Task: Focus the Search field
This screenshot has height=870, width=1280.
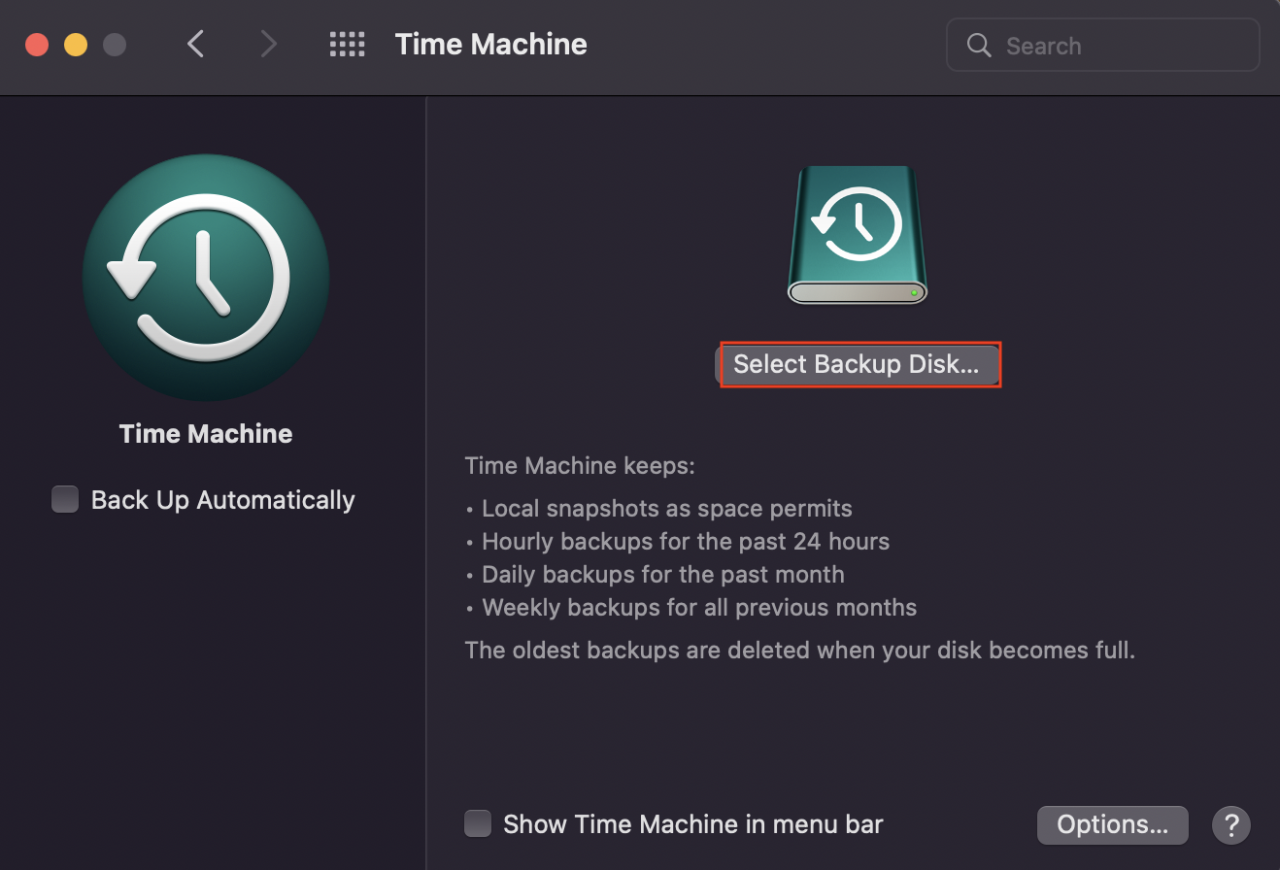Action: coord(1103,45)
